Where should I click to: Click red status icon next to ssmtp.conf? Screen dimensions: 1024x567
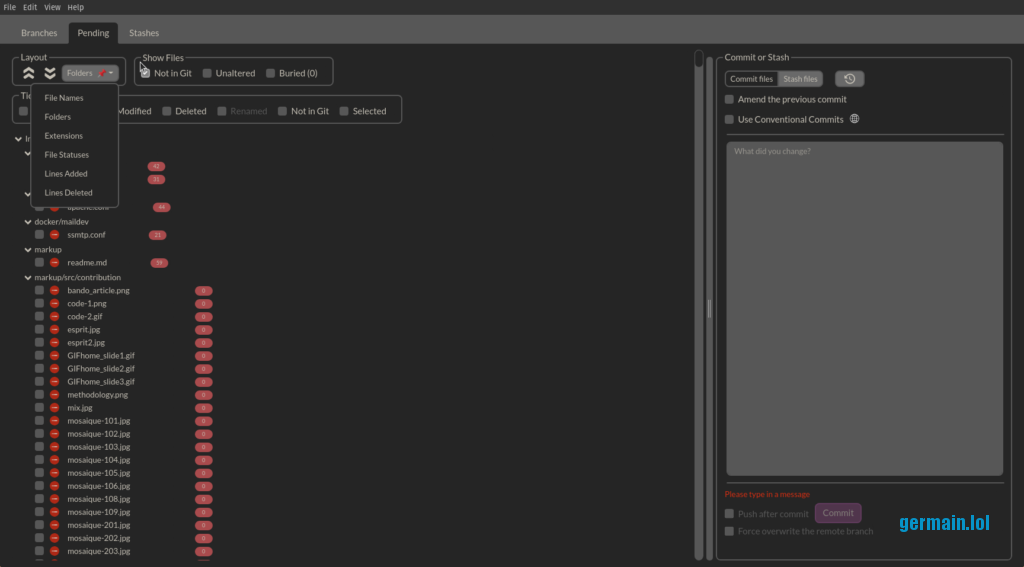click(55, 235)
